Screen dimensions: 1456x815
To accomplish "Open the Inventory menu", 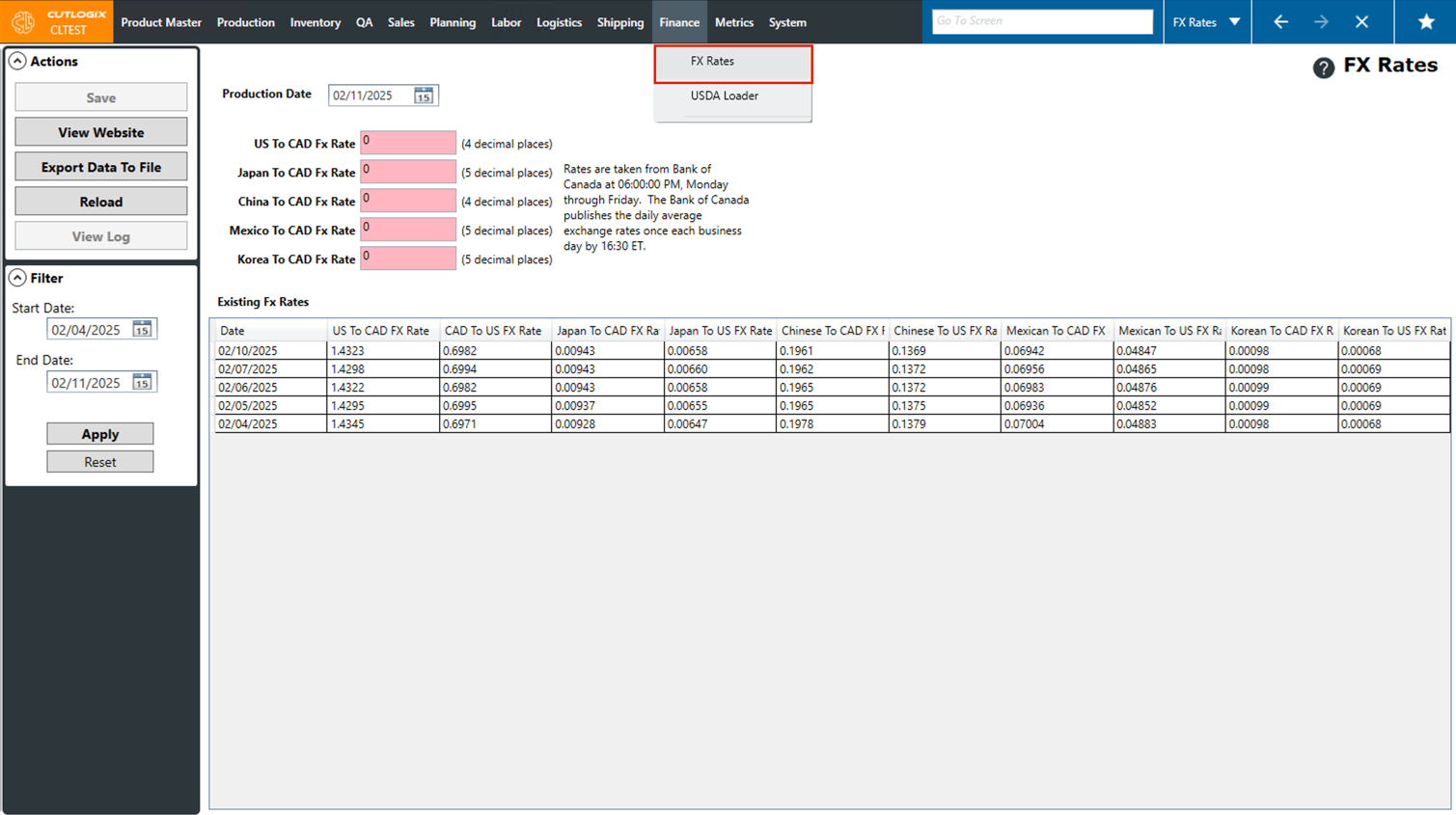I will [315, 22].
